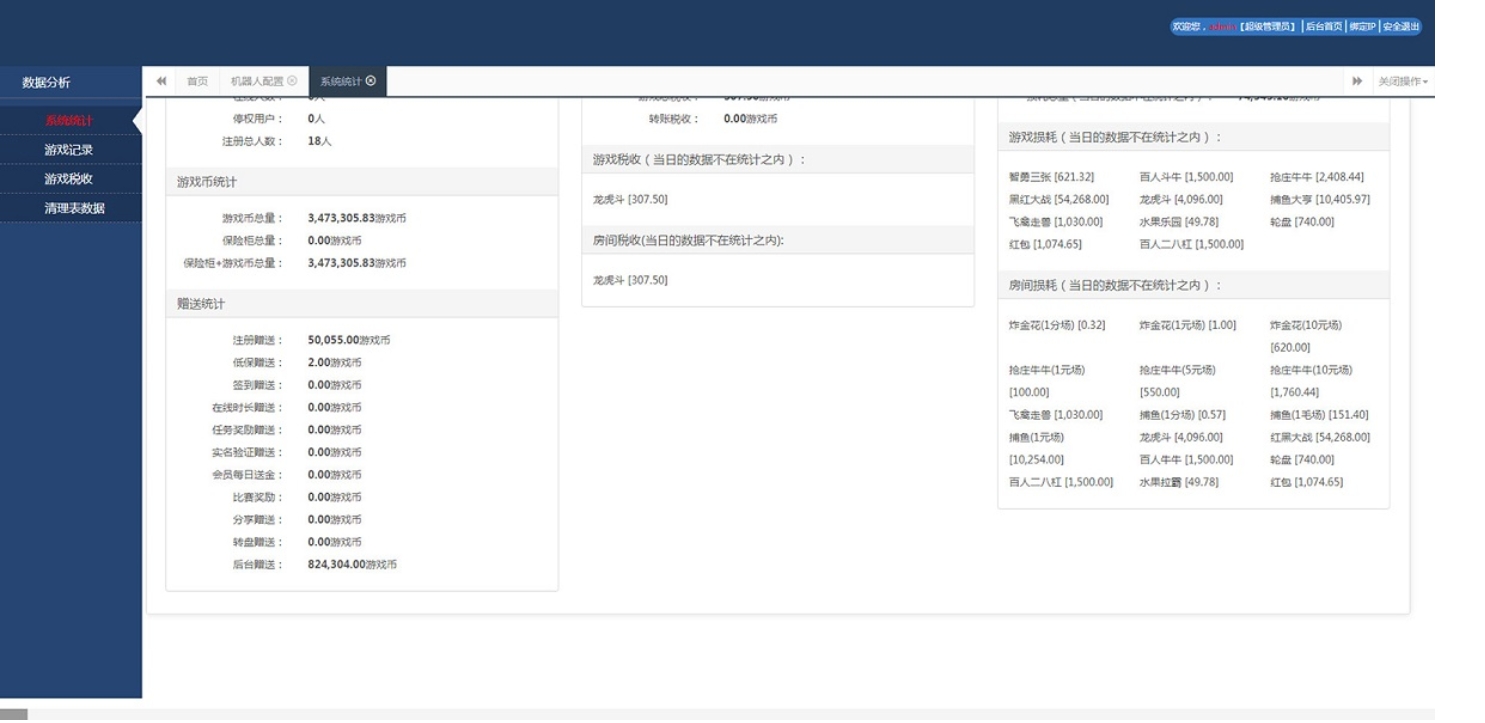Click the 低保赠送 value 2.00
1485x723 pixels.
tap(319, 362)
